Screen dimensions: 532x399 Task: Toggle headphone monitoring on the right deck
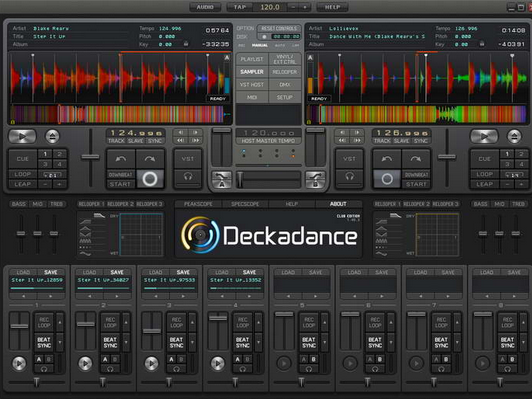(349, 177)
